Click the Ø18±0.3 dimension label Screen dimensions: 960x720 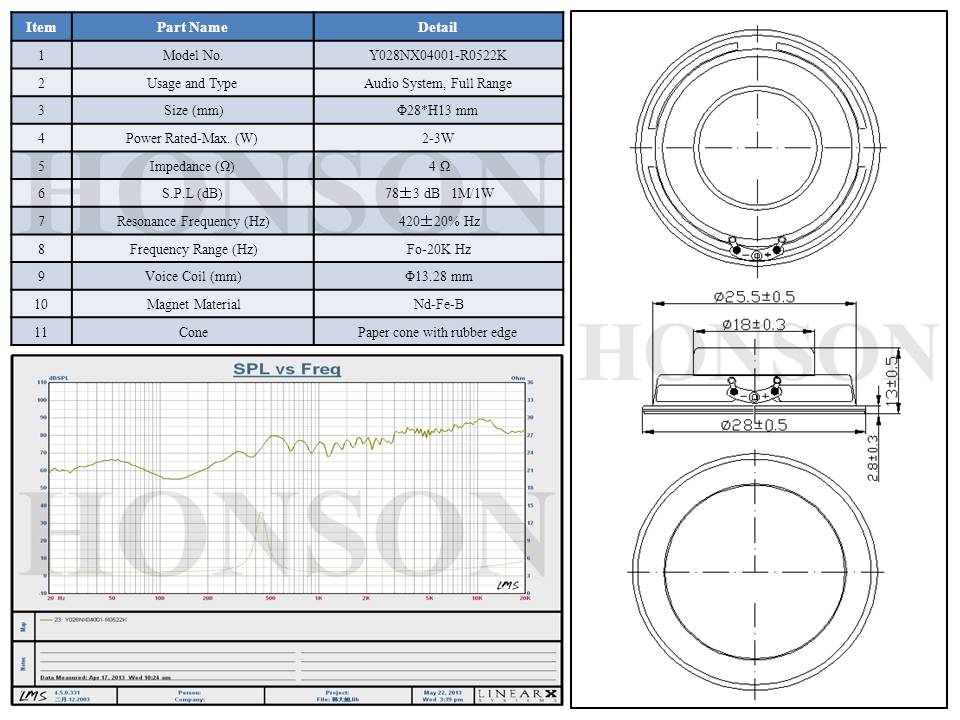pyautogui.click(x=755, y=324)
